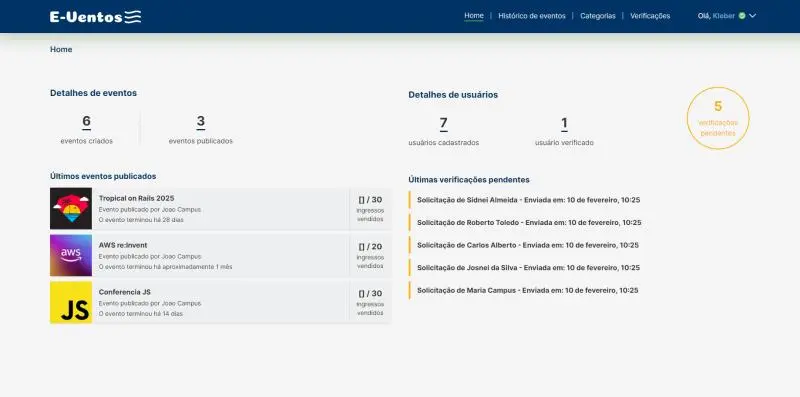This screenshot has width=800, height=397.
Task: Click the Olá, Kleber greeting
Action: pyautogui.click(x=716, y=16)
